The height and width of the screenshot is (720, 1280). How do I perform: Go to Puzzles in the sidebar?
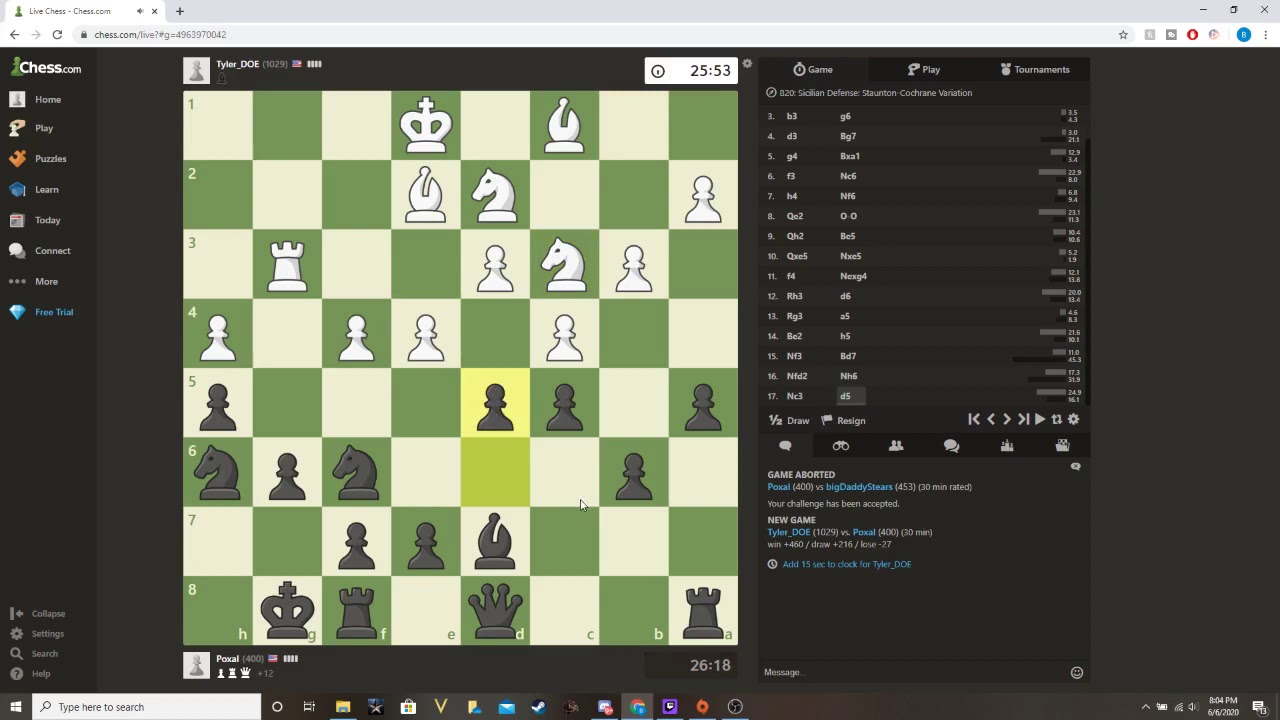[38, 158]
